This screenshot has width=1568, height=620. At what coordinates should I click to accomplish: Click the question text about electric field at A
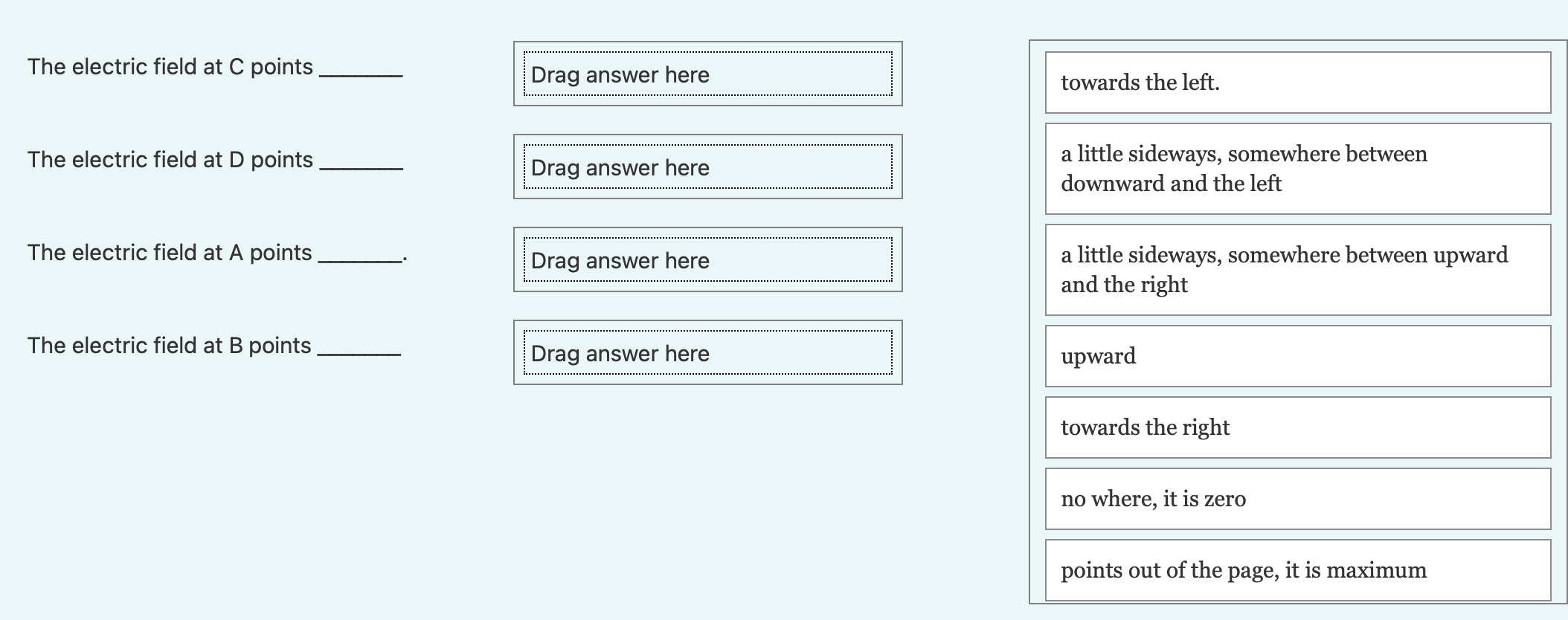pyautogui.click(x=170, y=251)
